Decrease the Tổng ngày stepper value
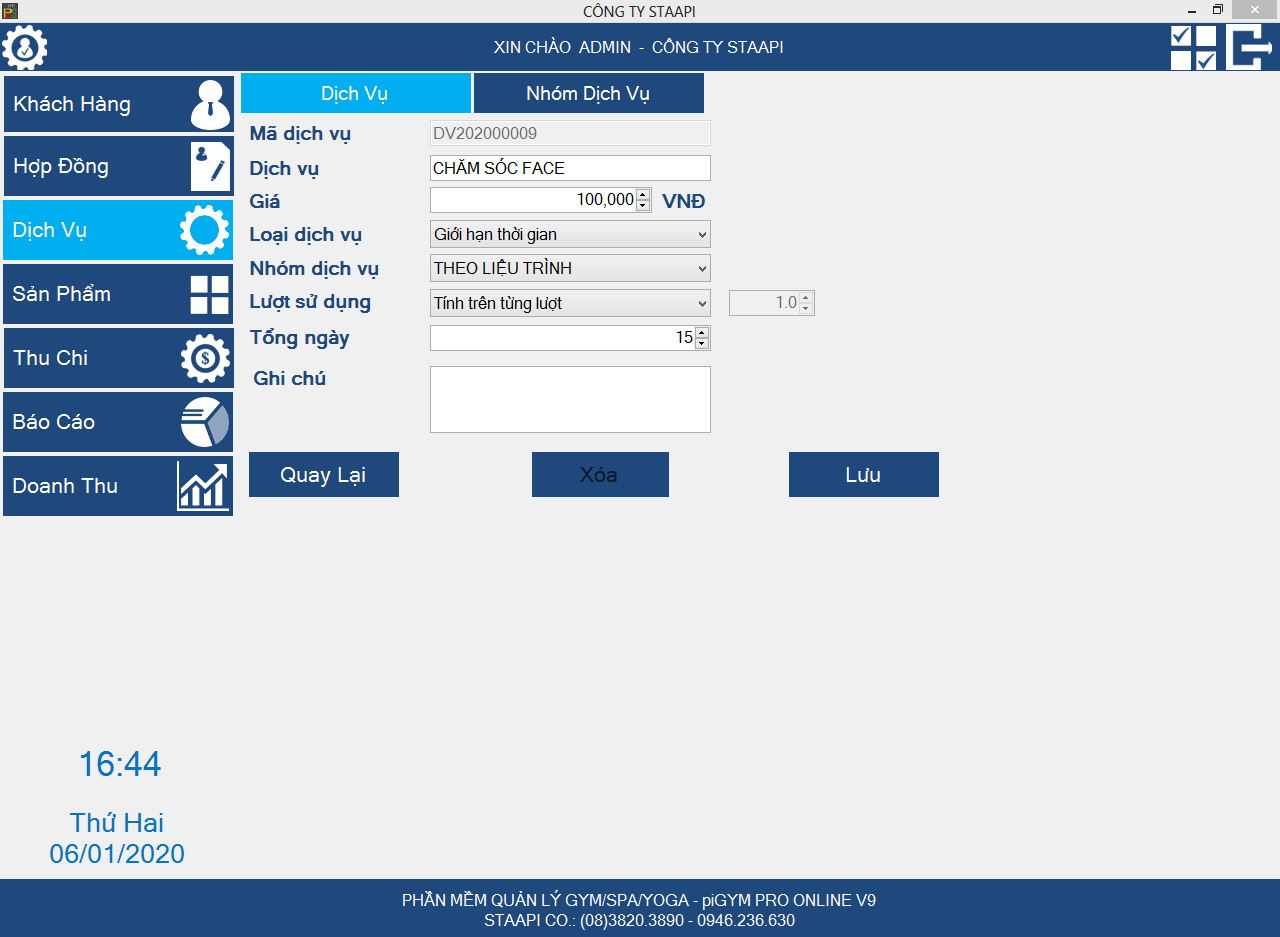The height and width of the screenshot is (937, 1280). [702, 344]
